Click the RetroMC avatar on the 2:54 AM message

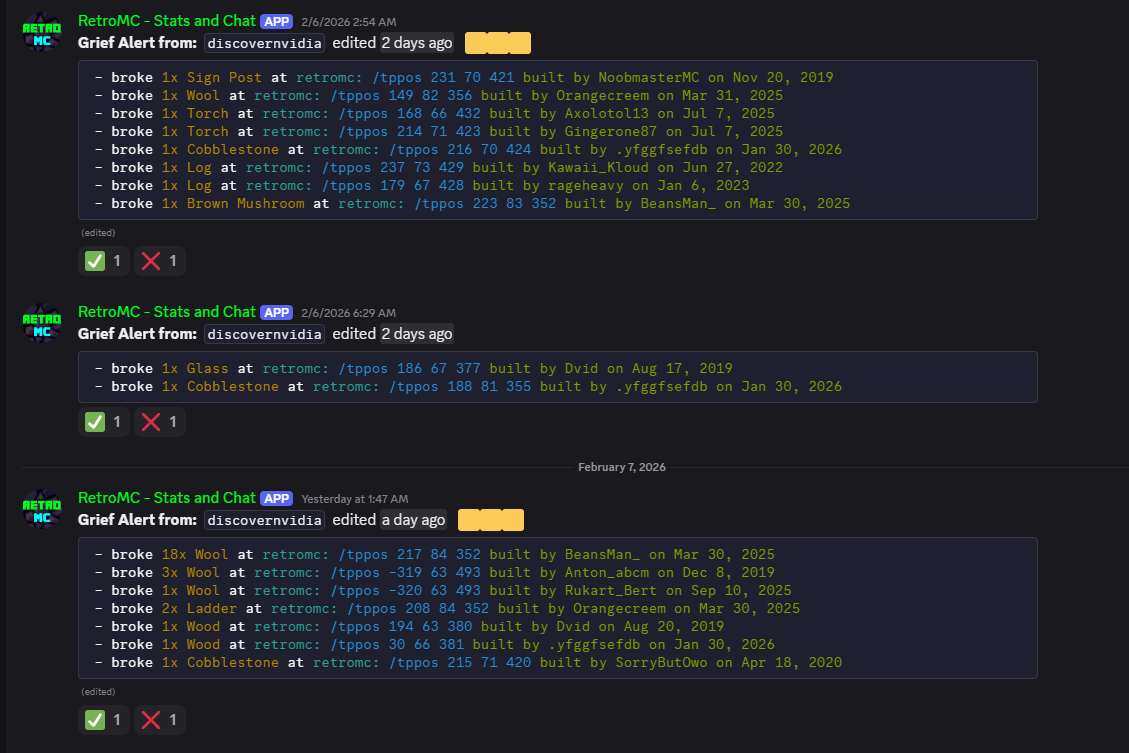pyautogui.click(x=42, y=31)
